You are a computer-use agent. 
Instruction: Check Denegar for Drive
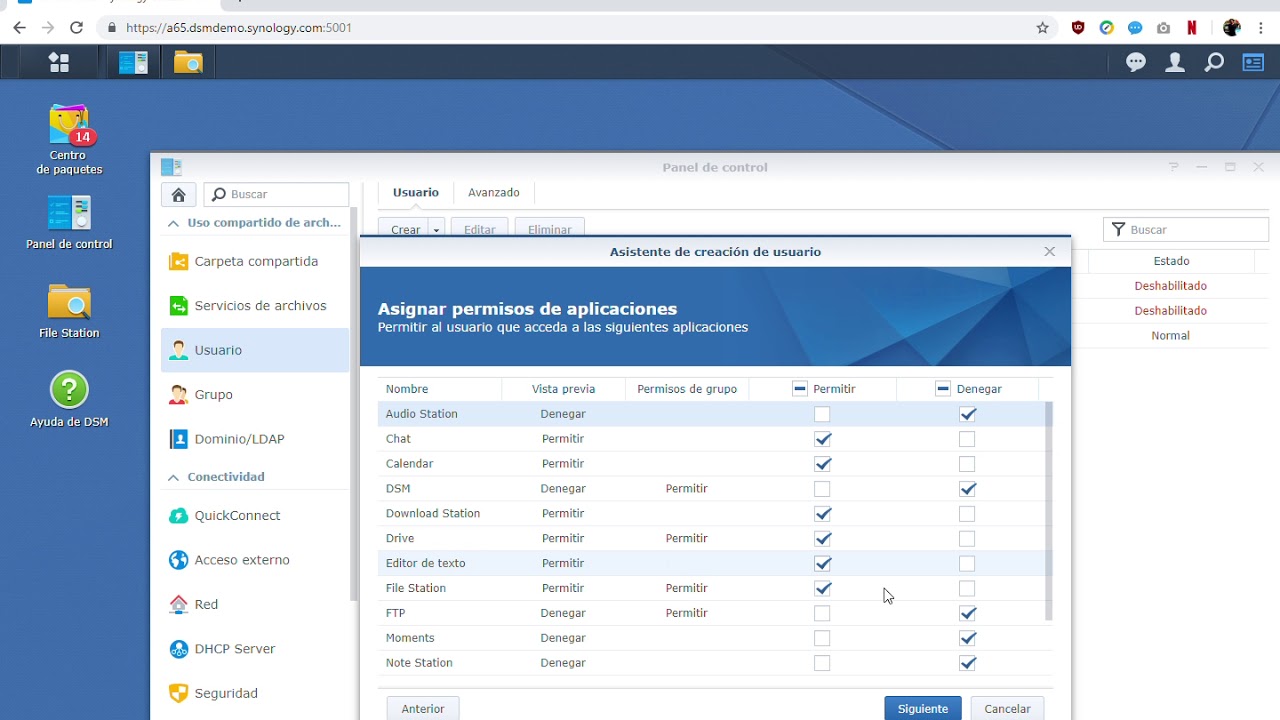tap(967, 538)
